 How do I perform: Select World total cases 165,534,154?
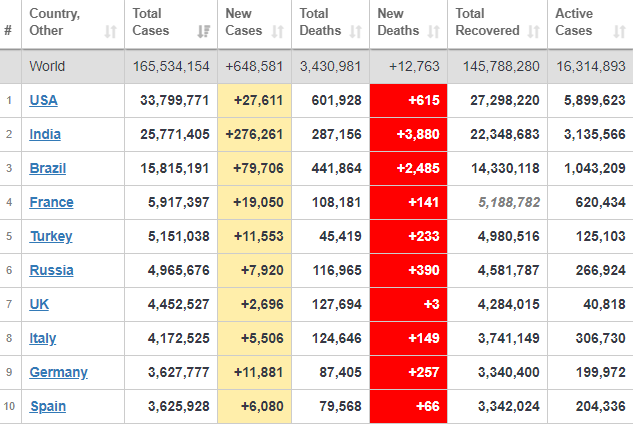pos(171,66)
